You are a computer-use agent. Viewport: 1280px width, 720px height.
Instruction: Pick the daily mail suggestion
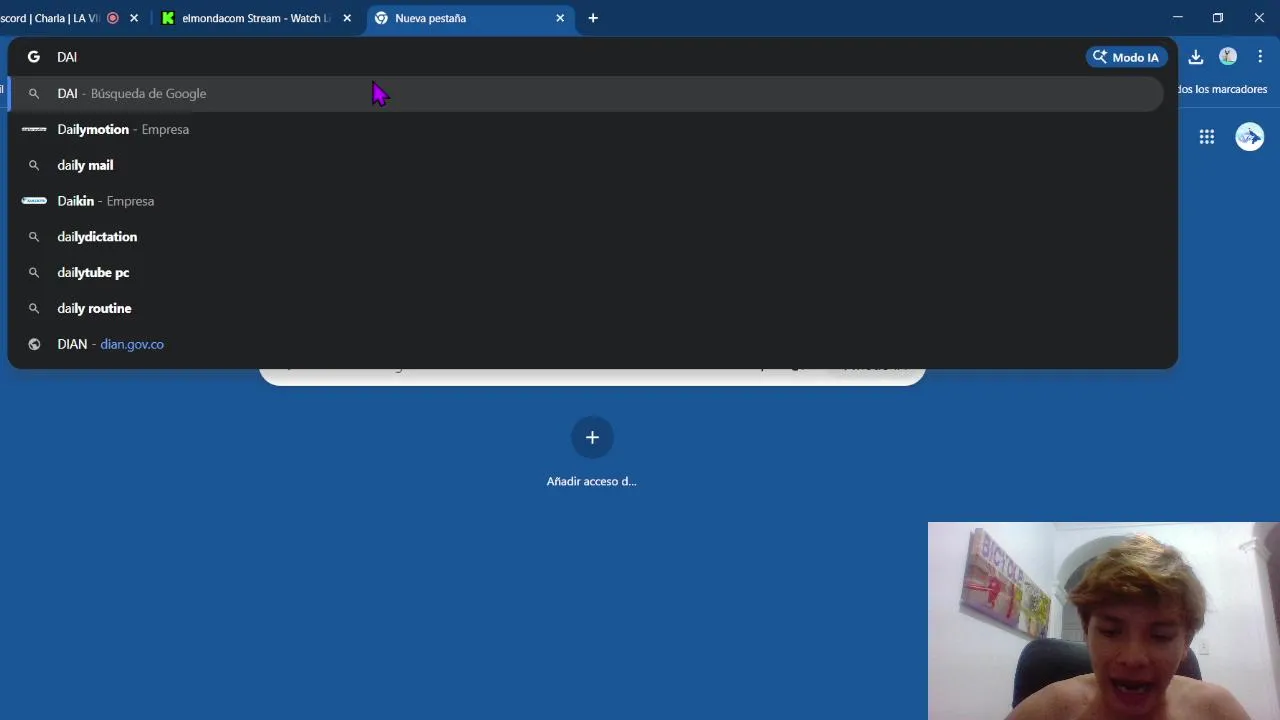pyautogui.click(x=586, y=165)
